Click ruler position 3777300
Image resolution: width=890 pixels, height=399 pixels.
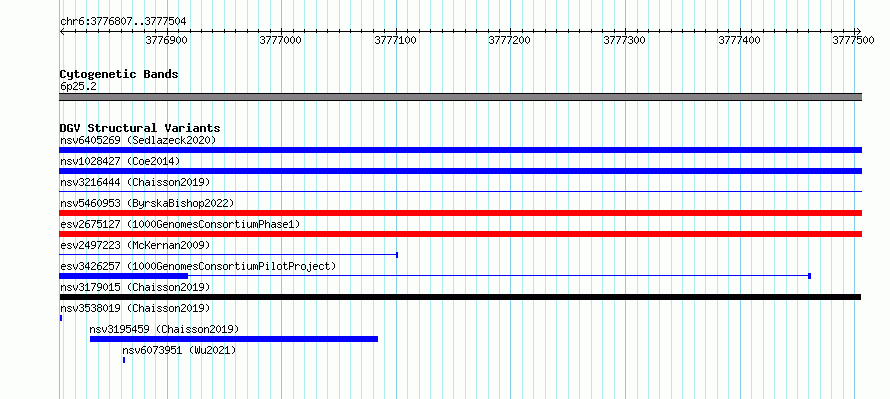coord(624,40)
